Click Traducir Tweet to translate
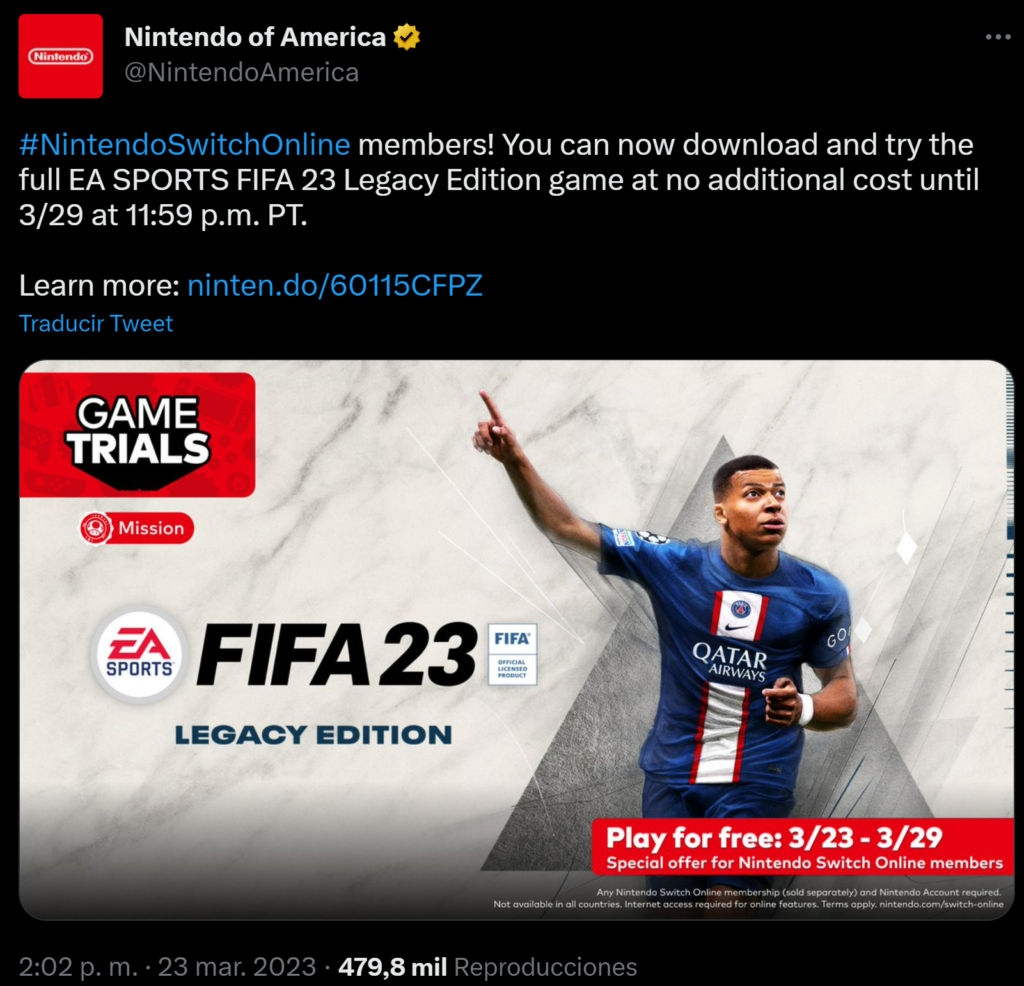 point(96,323)
